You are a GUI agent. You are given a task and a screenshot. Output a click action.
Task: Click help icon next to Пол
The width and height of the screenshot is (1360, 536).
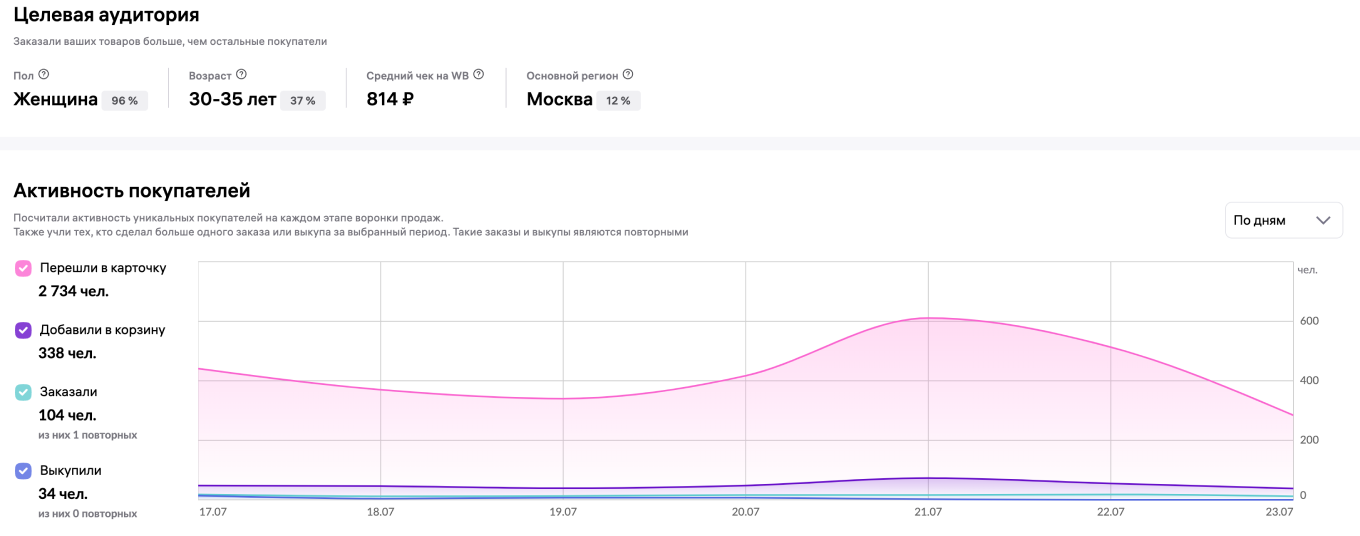click(x=44, y=75)
